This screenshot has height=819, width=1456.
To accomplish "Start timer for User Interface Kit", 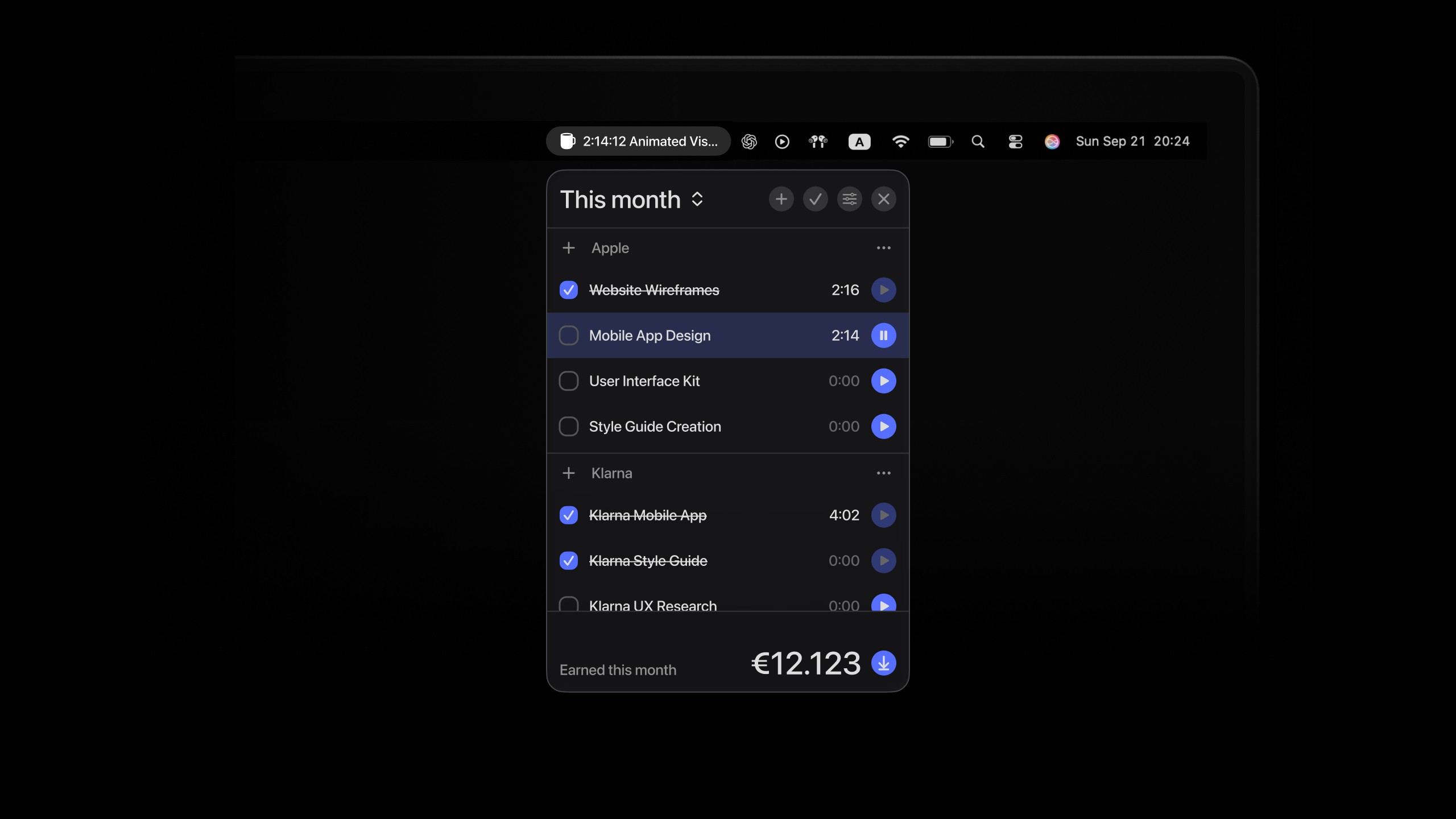I will click(x=883, y=381).
